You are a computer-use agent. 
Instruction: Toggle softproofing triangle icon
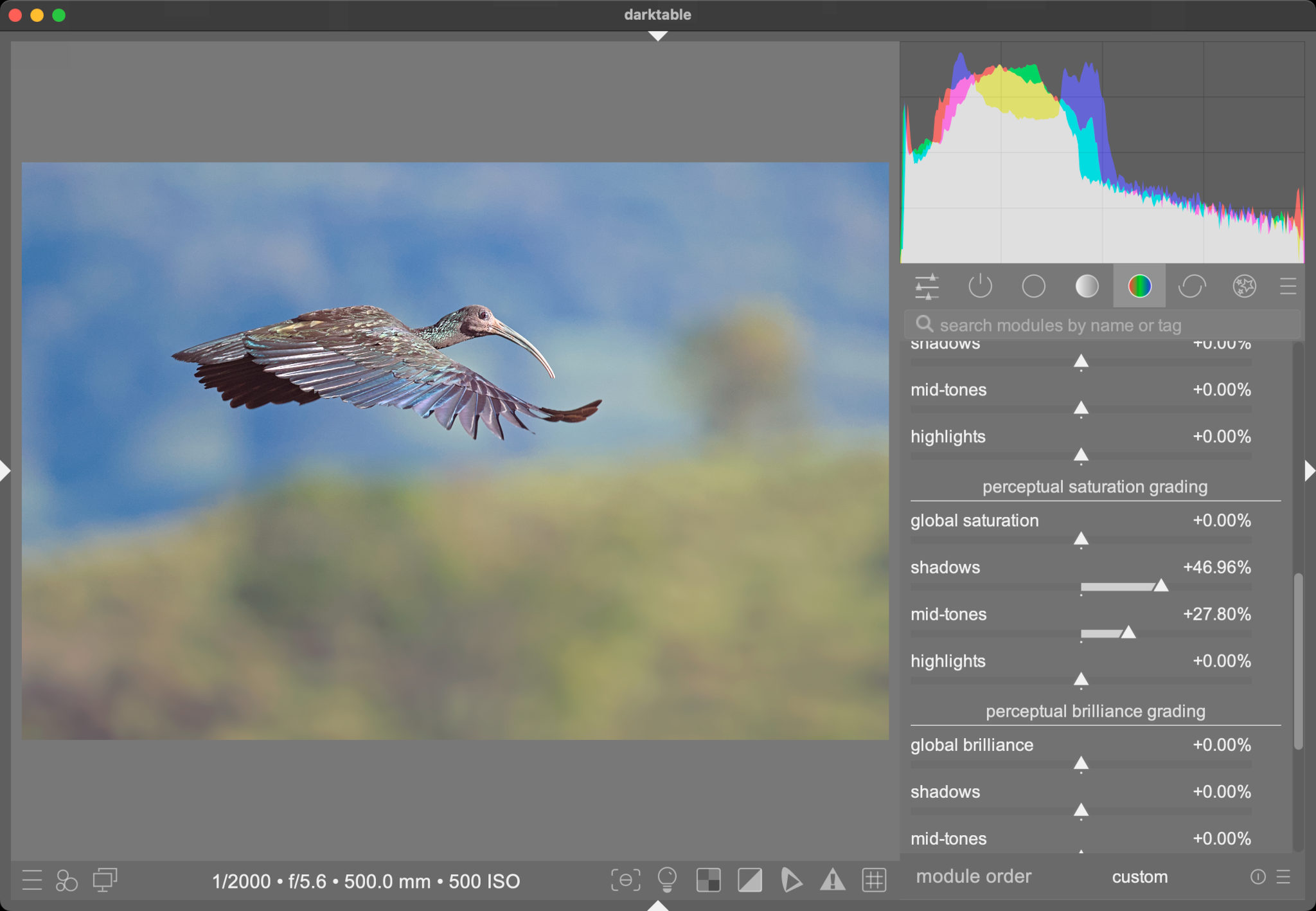click(791, 879)
